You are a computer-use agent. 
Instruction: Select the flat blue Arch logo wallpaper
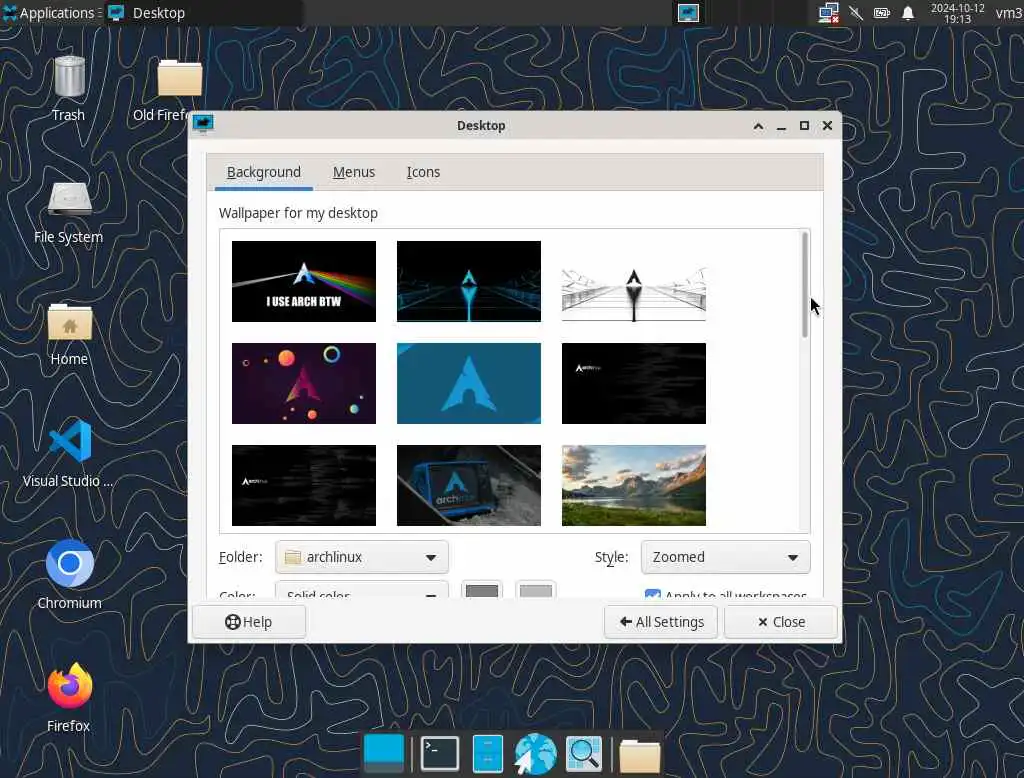469,383
